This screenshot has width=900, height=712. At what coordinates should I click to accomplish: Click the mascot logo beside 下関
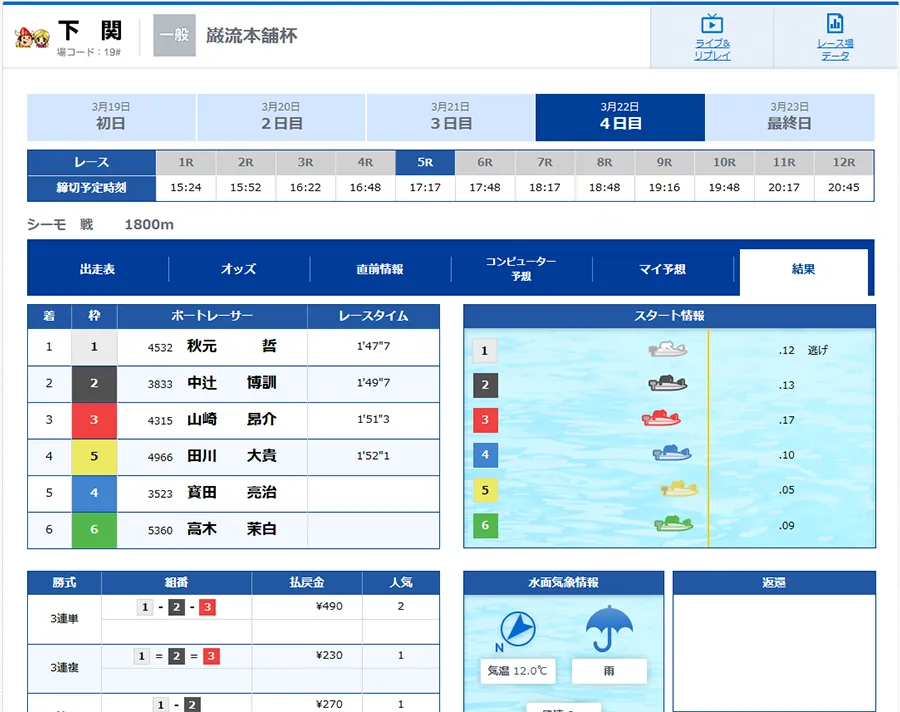tap(32, 37)
